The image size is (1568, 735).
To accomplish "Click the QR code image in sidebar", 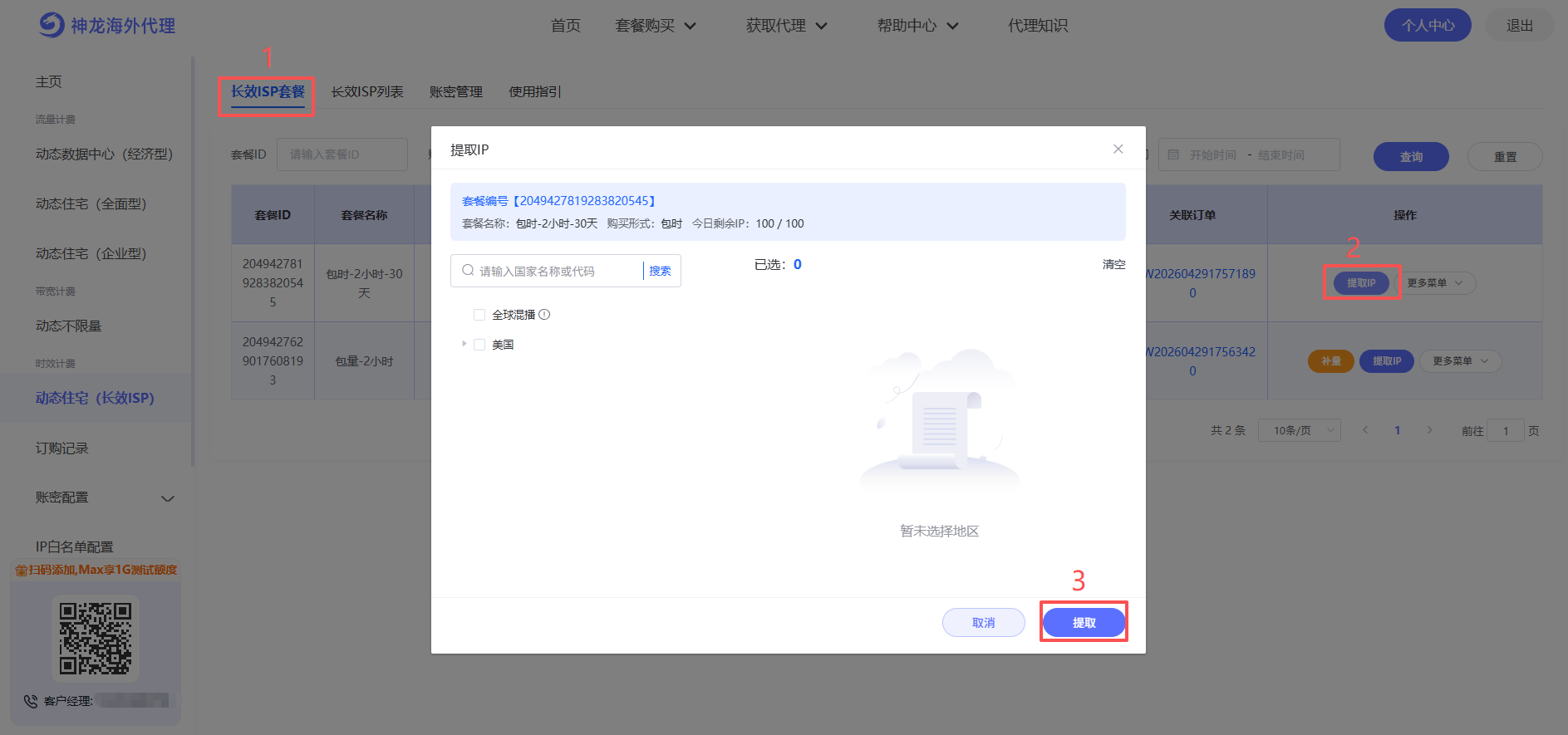I will point(96,638).
